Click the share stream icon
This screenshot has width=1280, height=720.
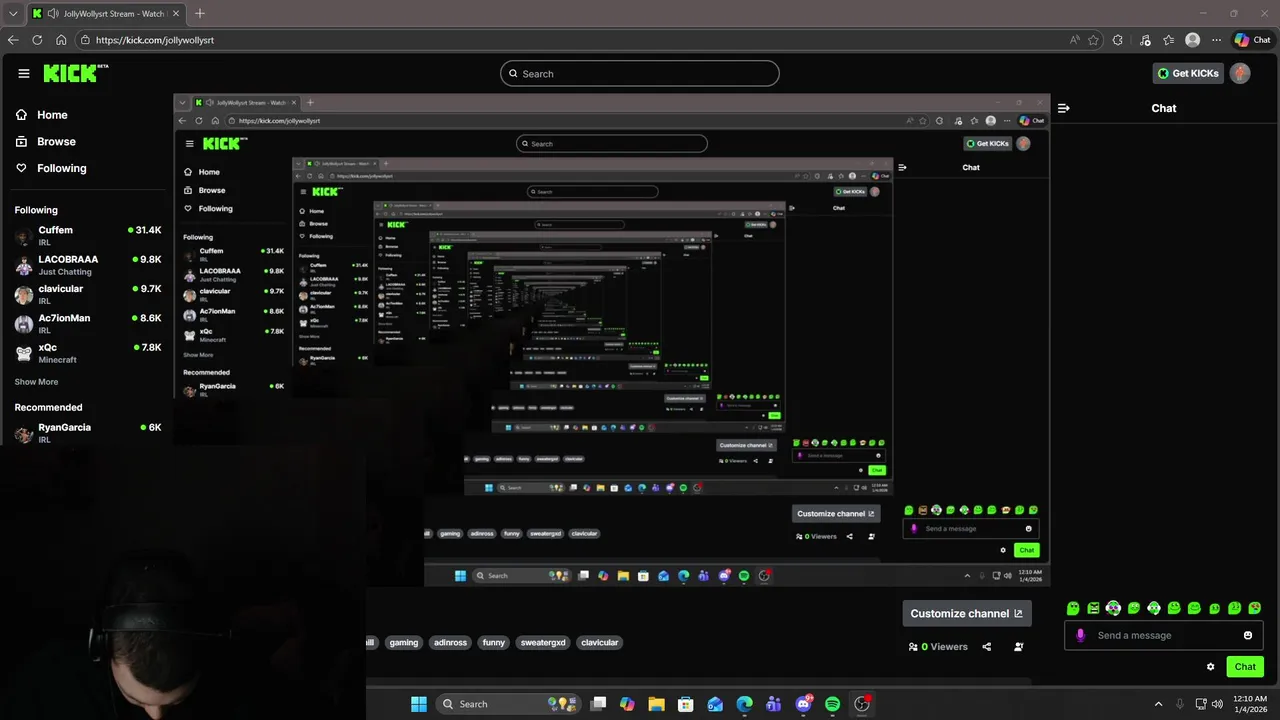click(986, 647)
